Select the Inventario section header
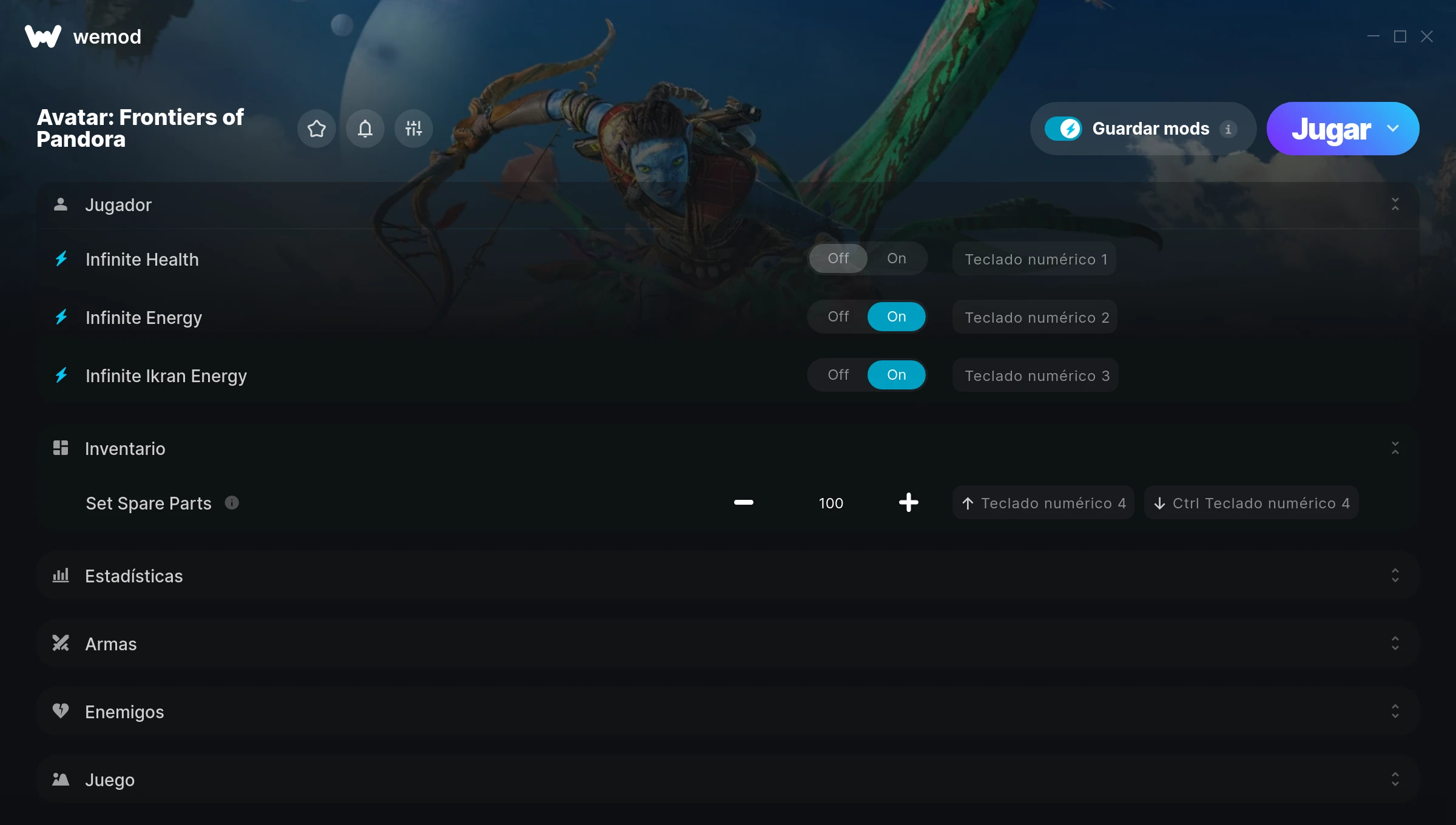 click(728, 449)
